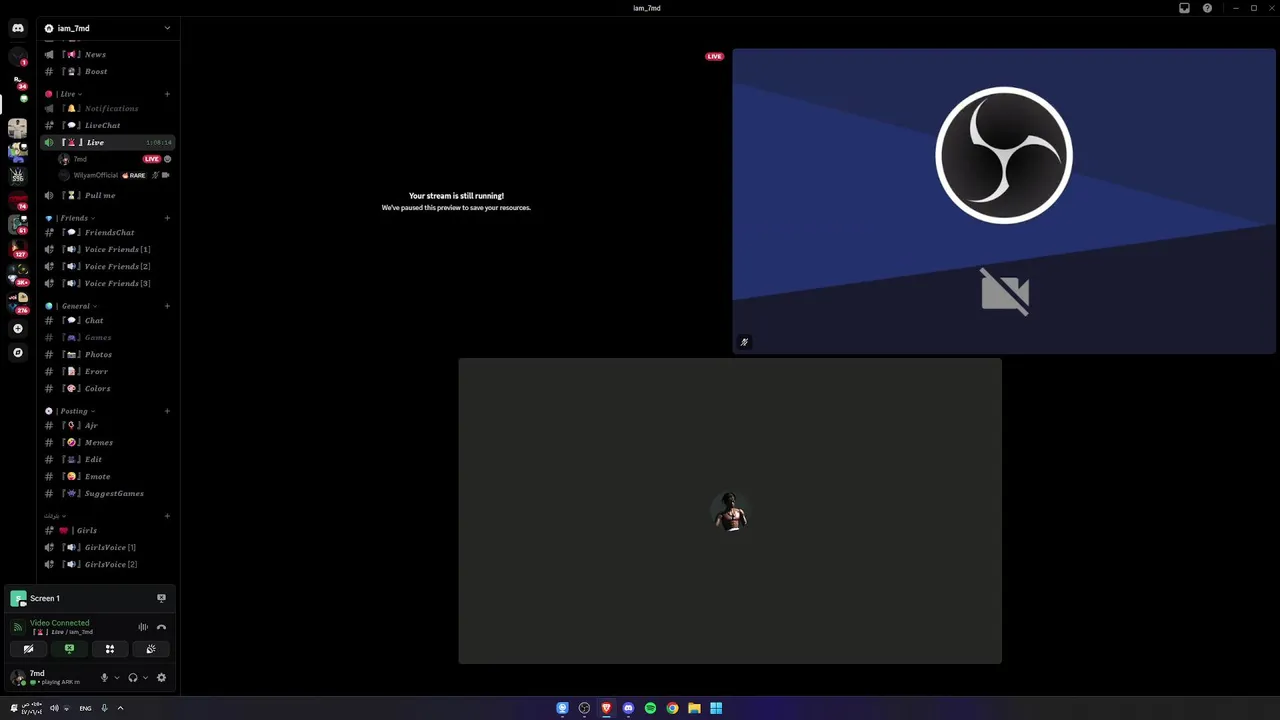Open the Chat text channel
Image resolution: width=1280 pixels, height=720 pixels.
tap(108, 321)
